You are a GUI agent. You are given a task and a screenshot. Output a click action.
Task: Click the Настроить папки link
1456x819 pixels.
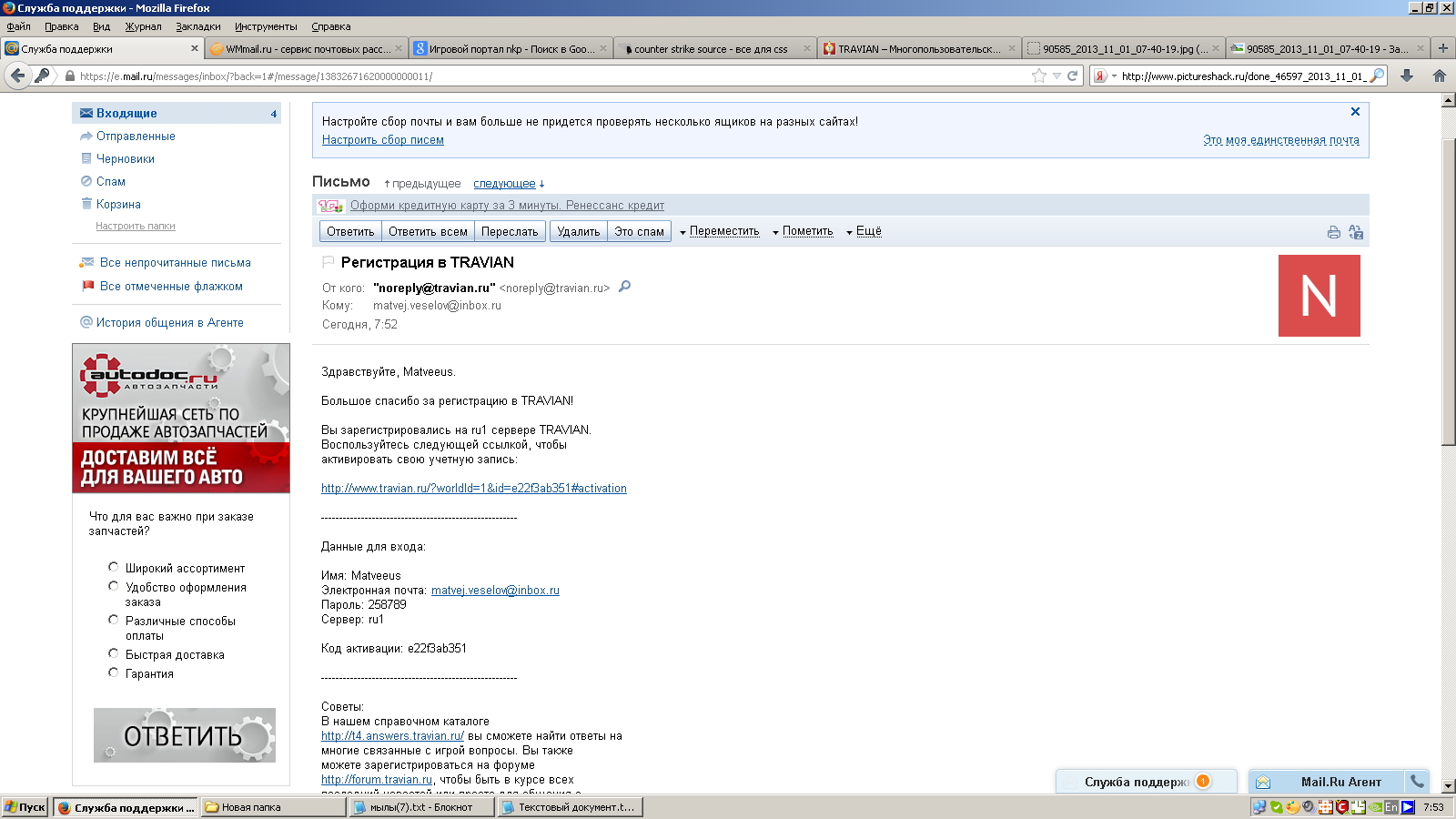point(136,226)
